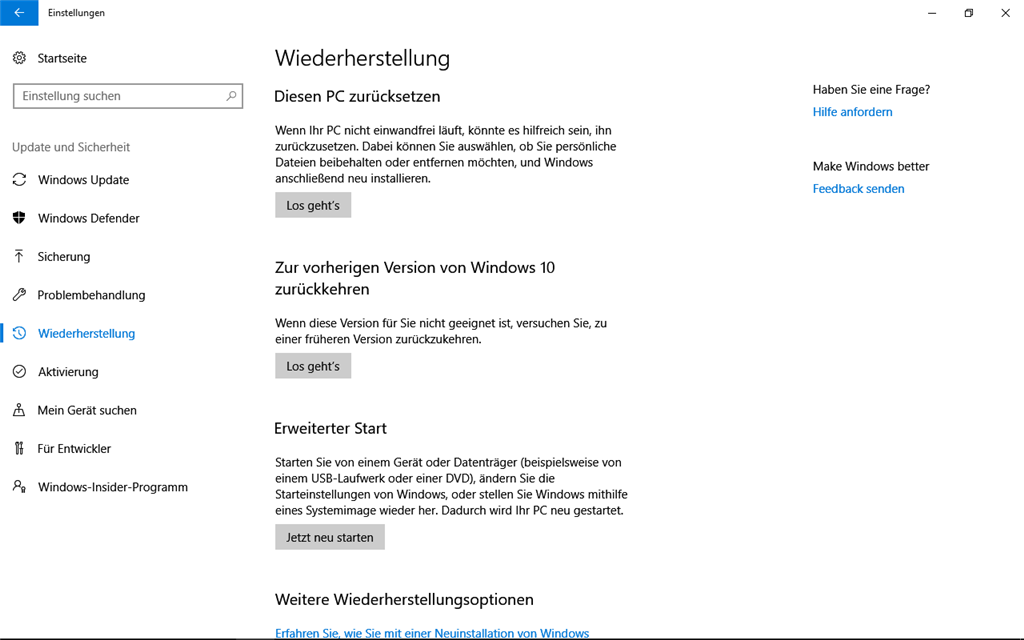Image resolution: width=1024 pixels, height=640 pixels.
Task: Click the Windows Update refresh icon
Action: click(20, 180)
